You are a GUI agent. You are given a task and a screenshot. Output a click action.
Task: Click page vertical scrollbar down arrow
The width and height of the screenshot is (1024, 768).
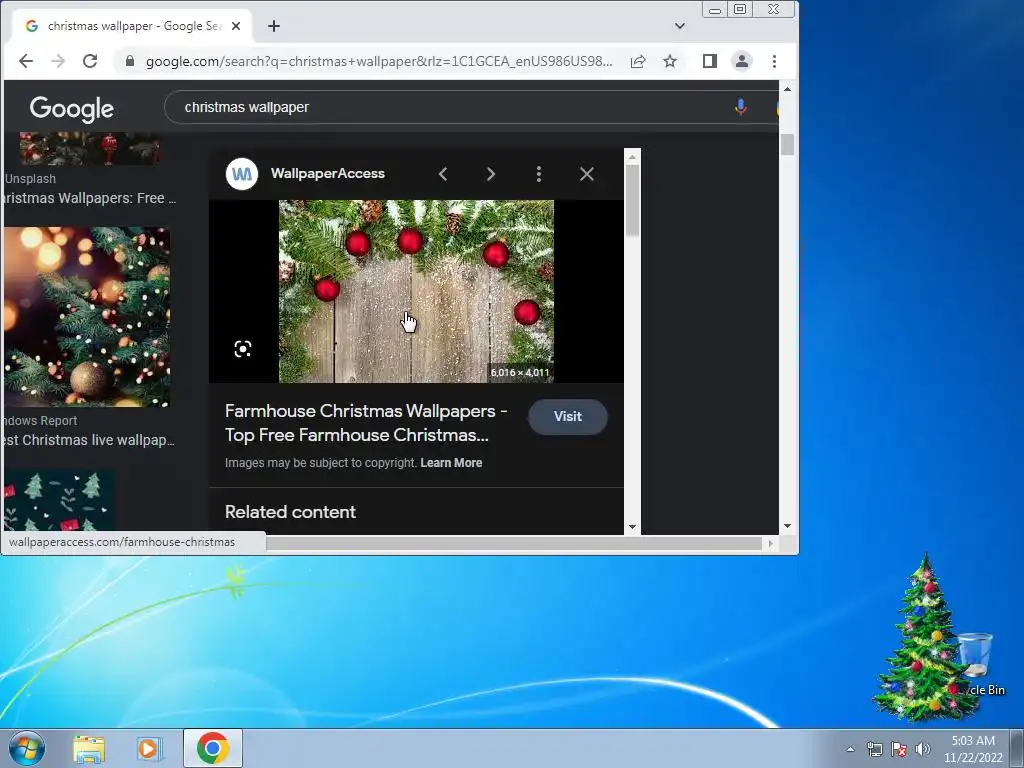pos(787,526)
